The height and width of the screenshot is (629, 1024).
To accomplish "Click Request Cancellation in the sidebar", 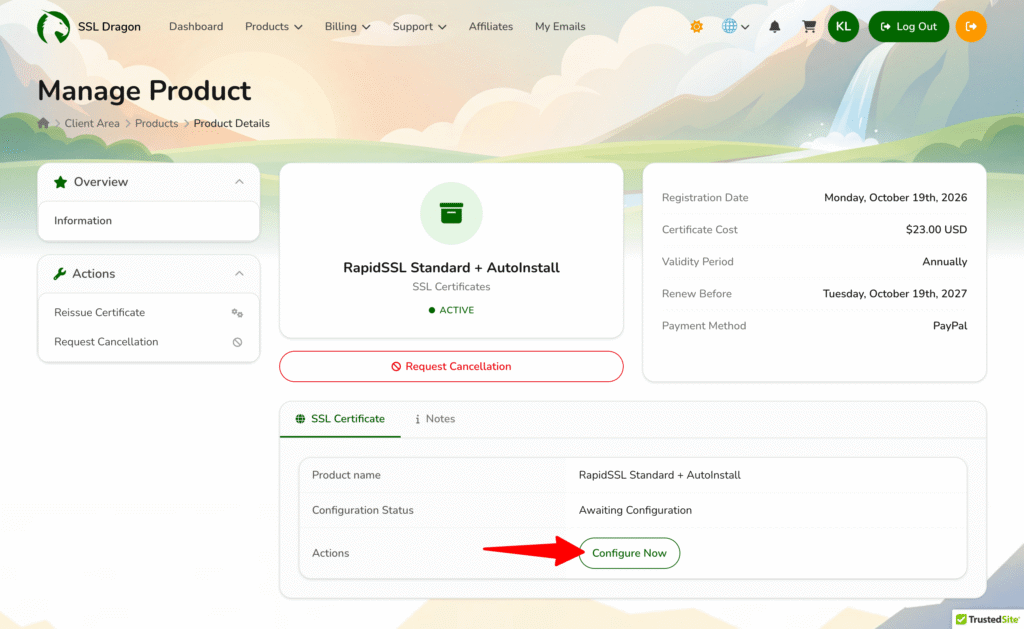I will coord(106,342).
